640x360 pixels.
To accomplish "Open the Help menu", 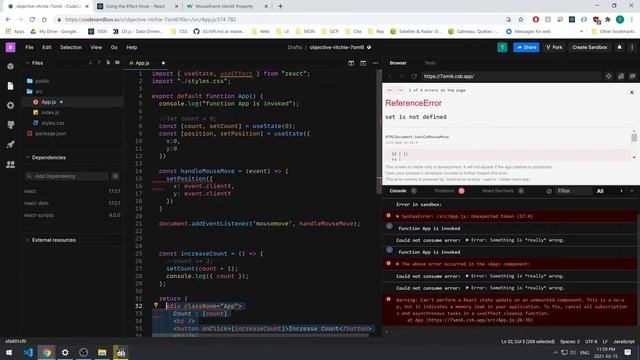I will pos(131,47).
